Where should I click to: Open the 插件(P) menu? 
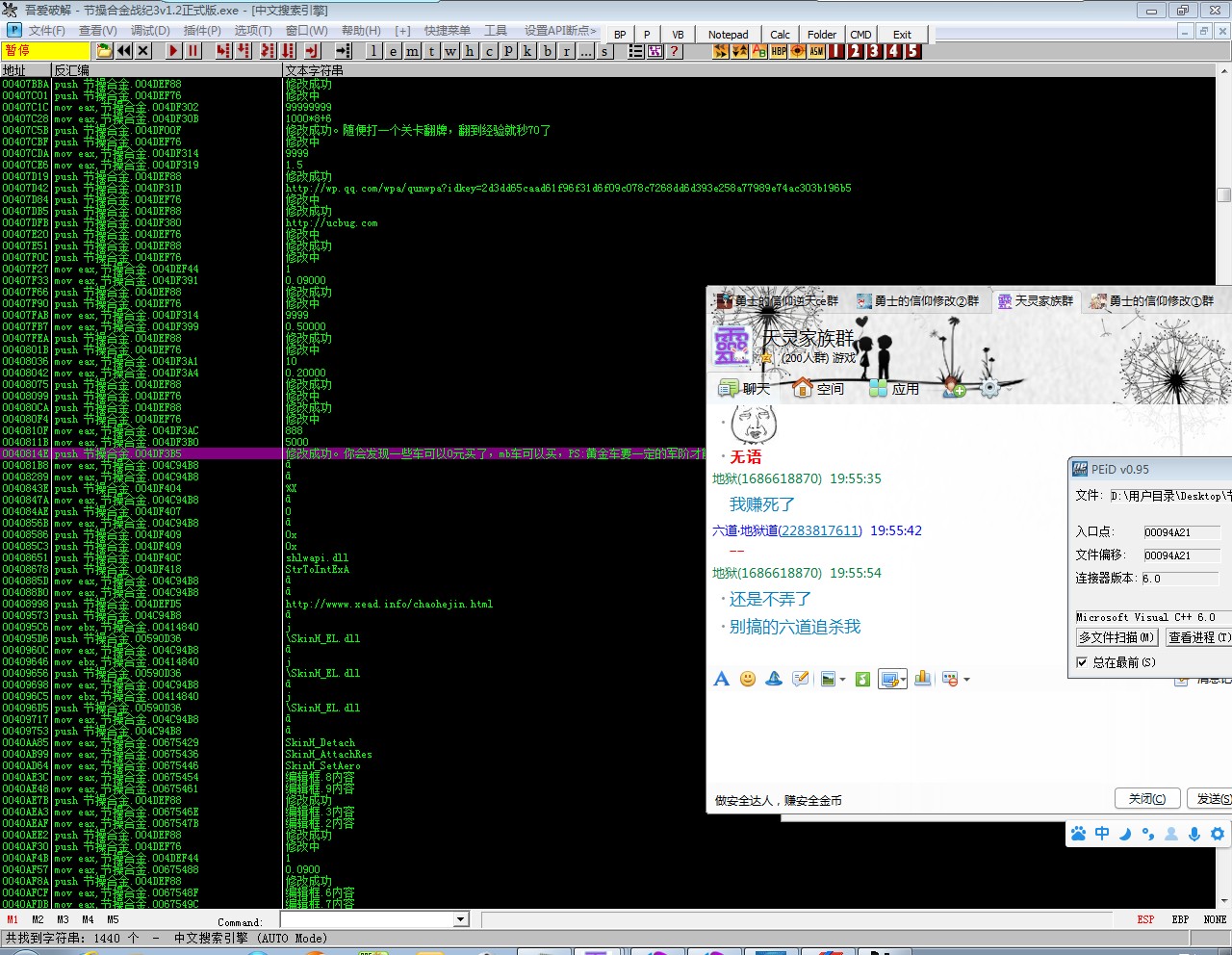click(202, 31)
